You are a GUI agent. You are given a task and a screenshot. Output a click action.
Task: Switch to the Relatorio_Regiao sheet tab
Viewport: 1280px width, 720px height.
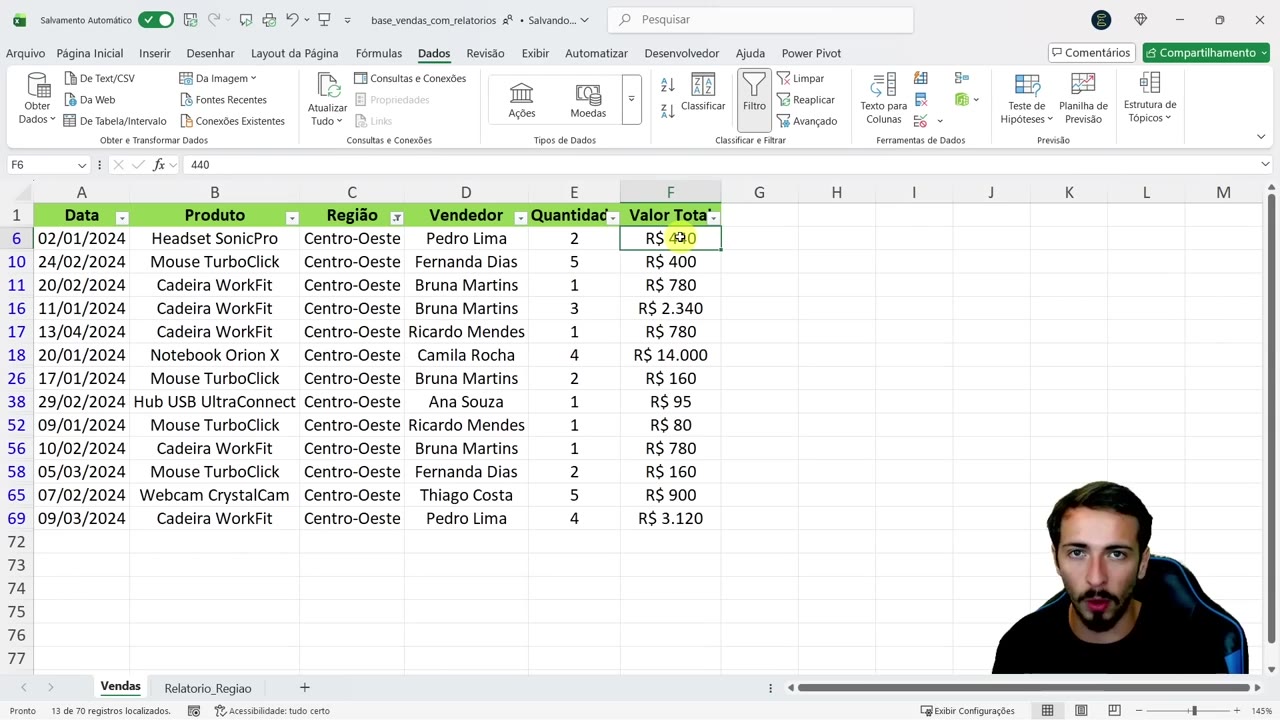(208, 688)
